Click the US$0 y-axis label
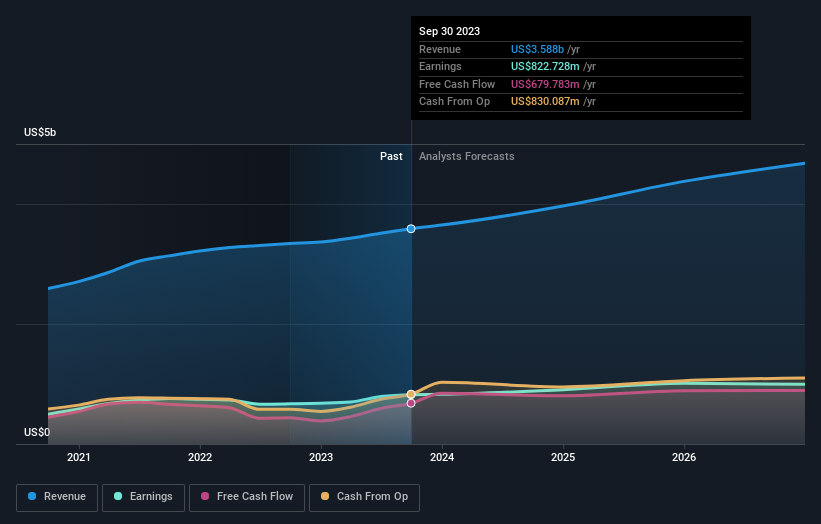 click(37, 432)
